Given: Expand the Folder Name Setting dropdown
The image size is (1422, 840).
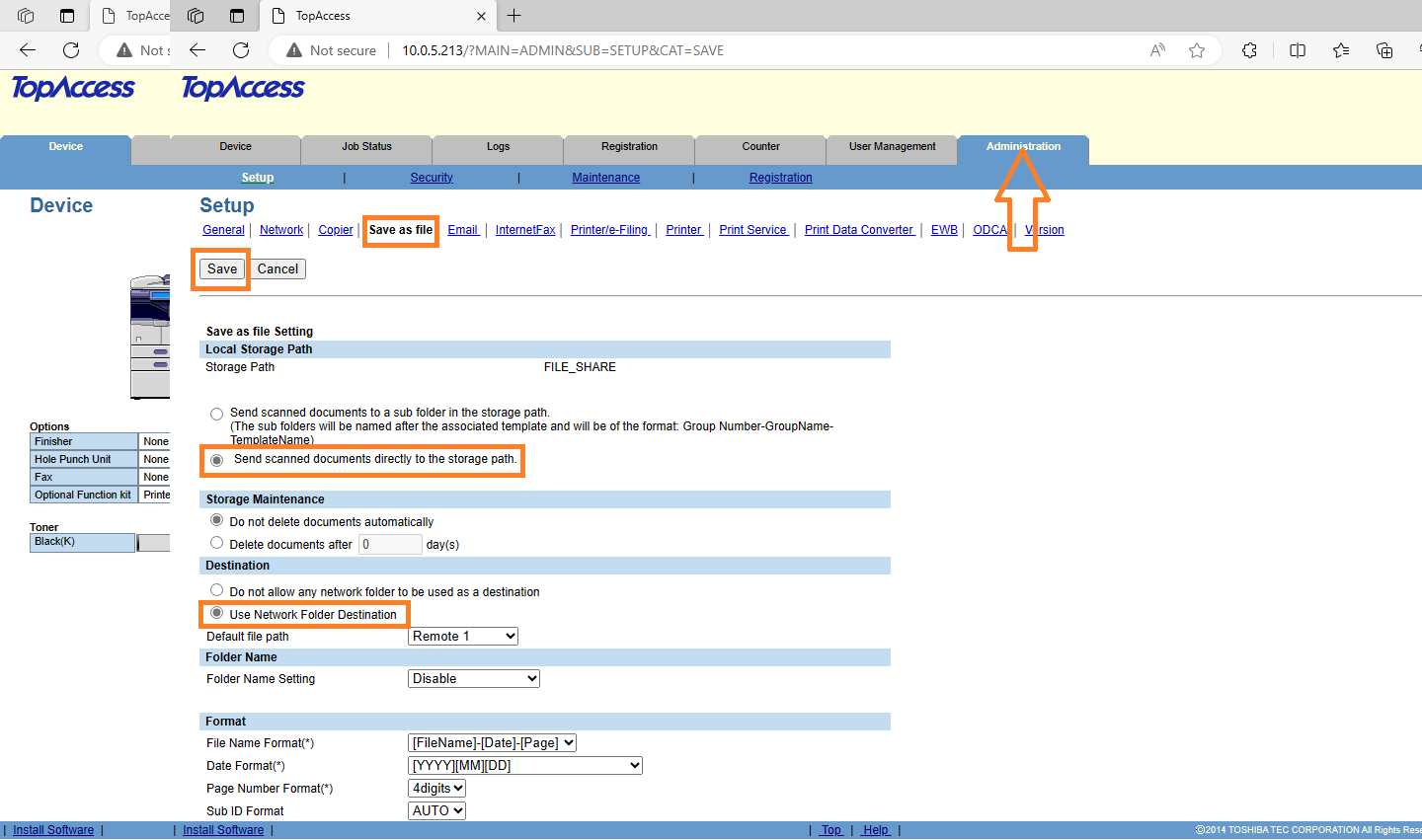Looking at the screenshot, I should click(474, 679).
